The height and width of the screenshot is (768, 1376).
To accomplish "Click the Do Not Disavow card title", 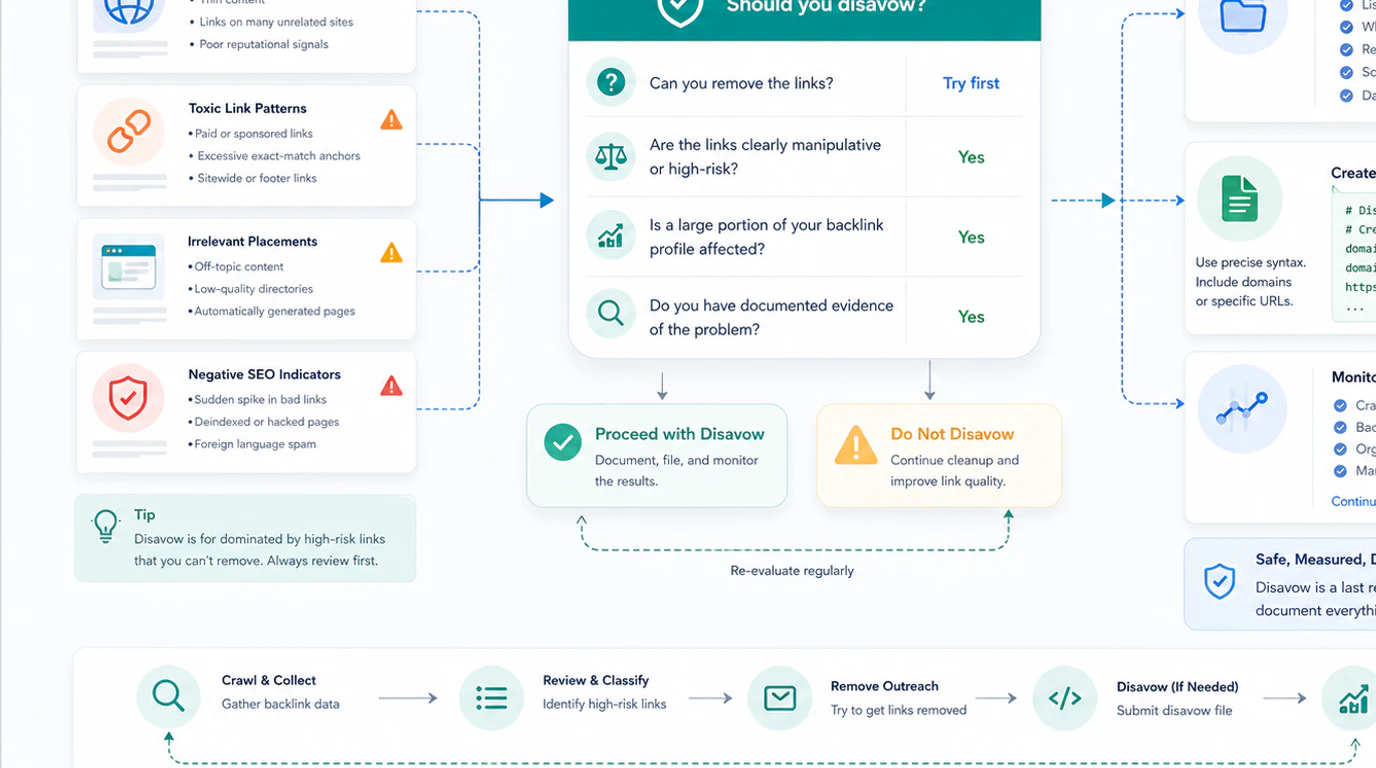I will click(952, 434).
